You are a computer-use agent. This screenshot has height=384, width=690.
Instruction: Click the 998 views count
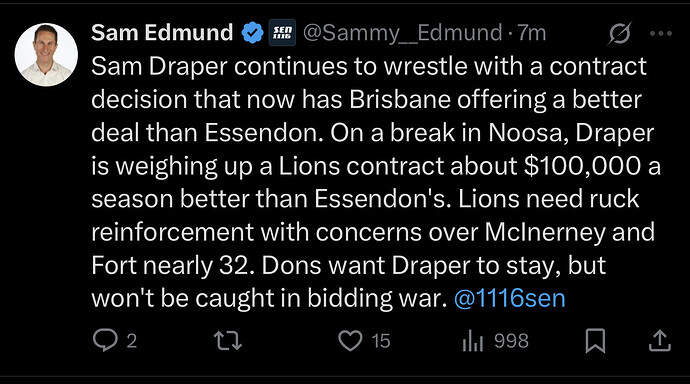511,340
